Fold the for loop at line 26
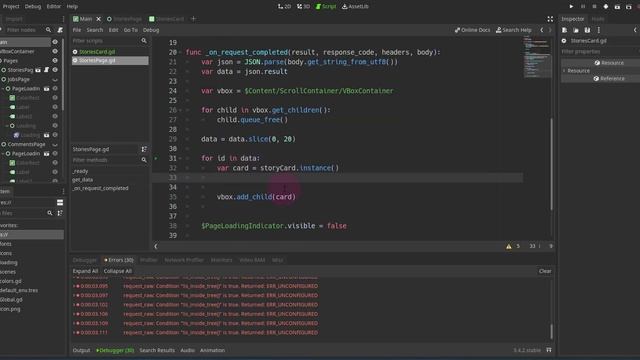Image resolution: width=640 pixels, height=360 pixels. pos(180,110)
